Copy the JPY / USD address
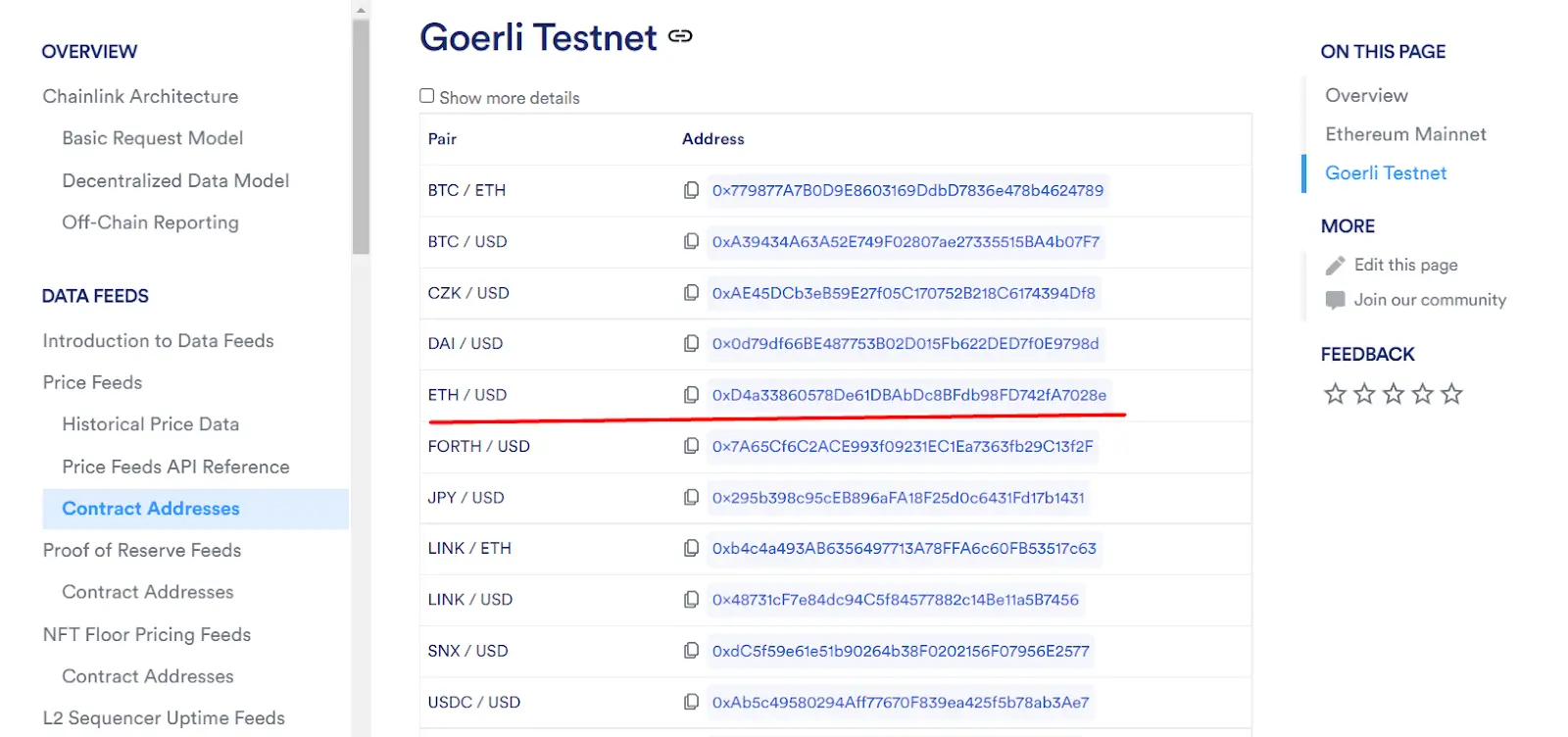1568x737 pixels. [x=691, y=498]
